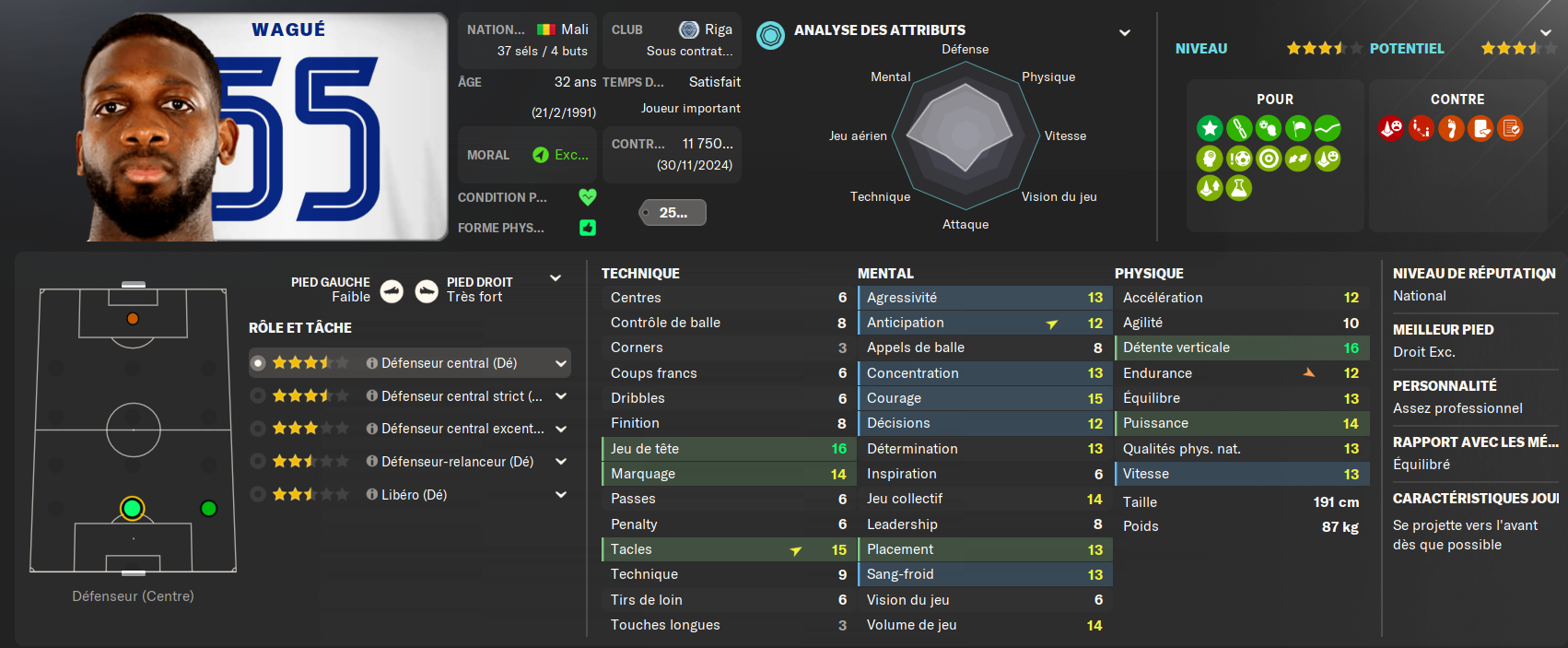Click the green star icon under Pour
Image resolution: width=1568 pixels, height=648 pixels.
[1210, 128]
